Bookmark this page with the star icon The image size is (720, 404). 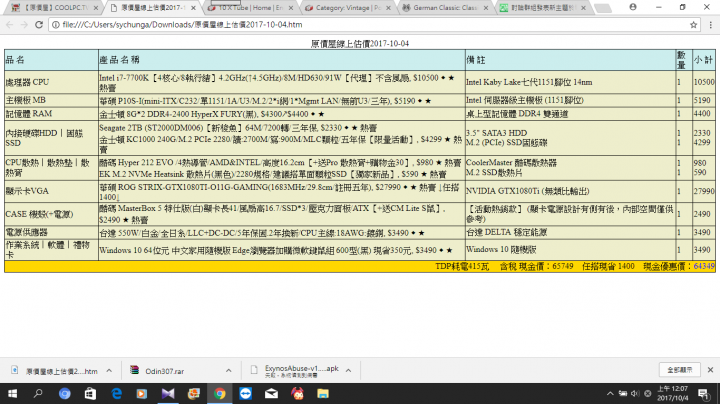(693, 25)
